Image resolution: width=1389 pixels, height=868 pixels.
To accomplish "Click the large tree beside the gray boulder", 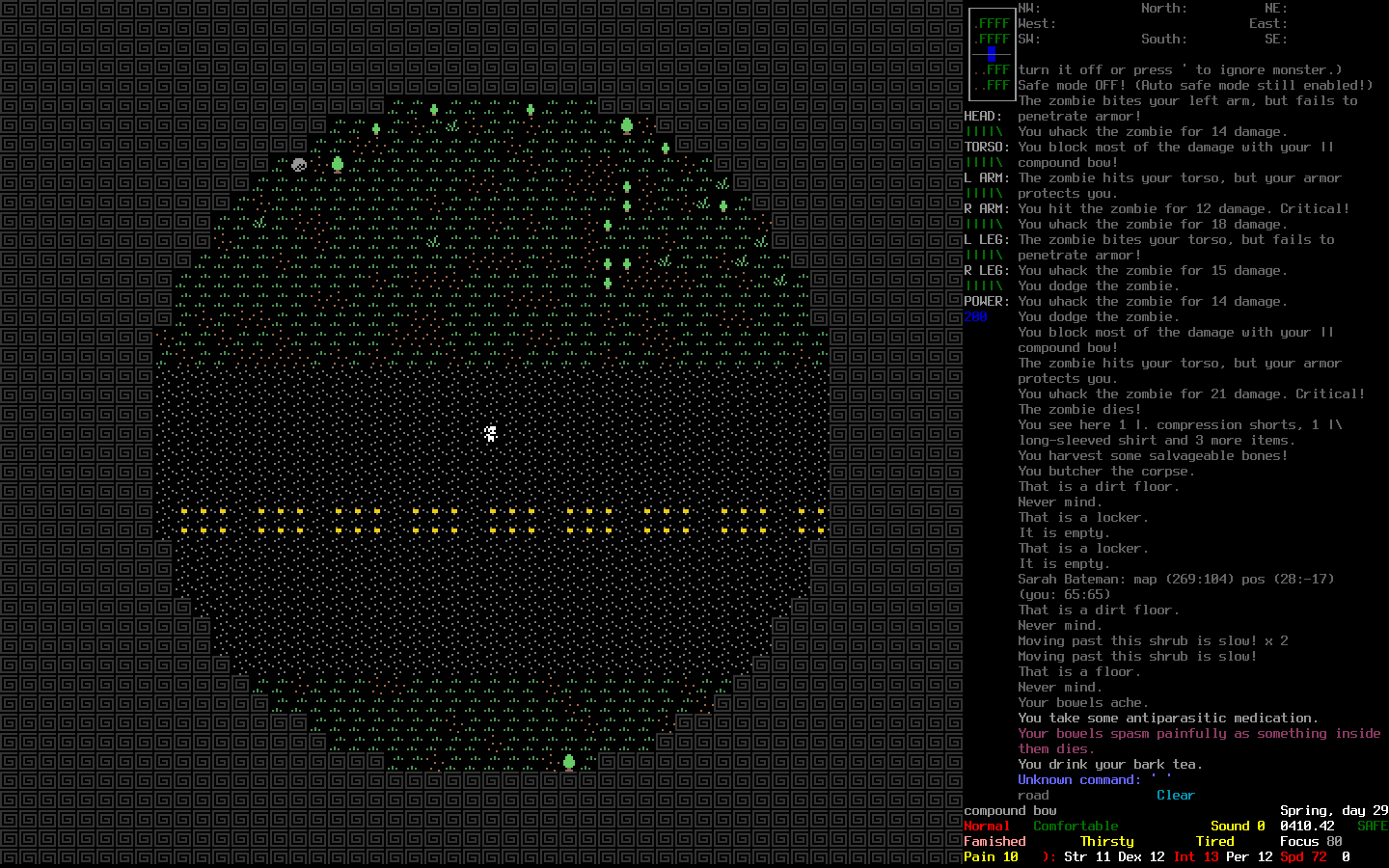I will point(338,164).
